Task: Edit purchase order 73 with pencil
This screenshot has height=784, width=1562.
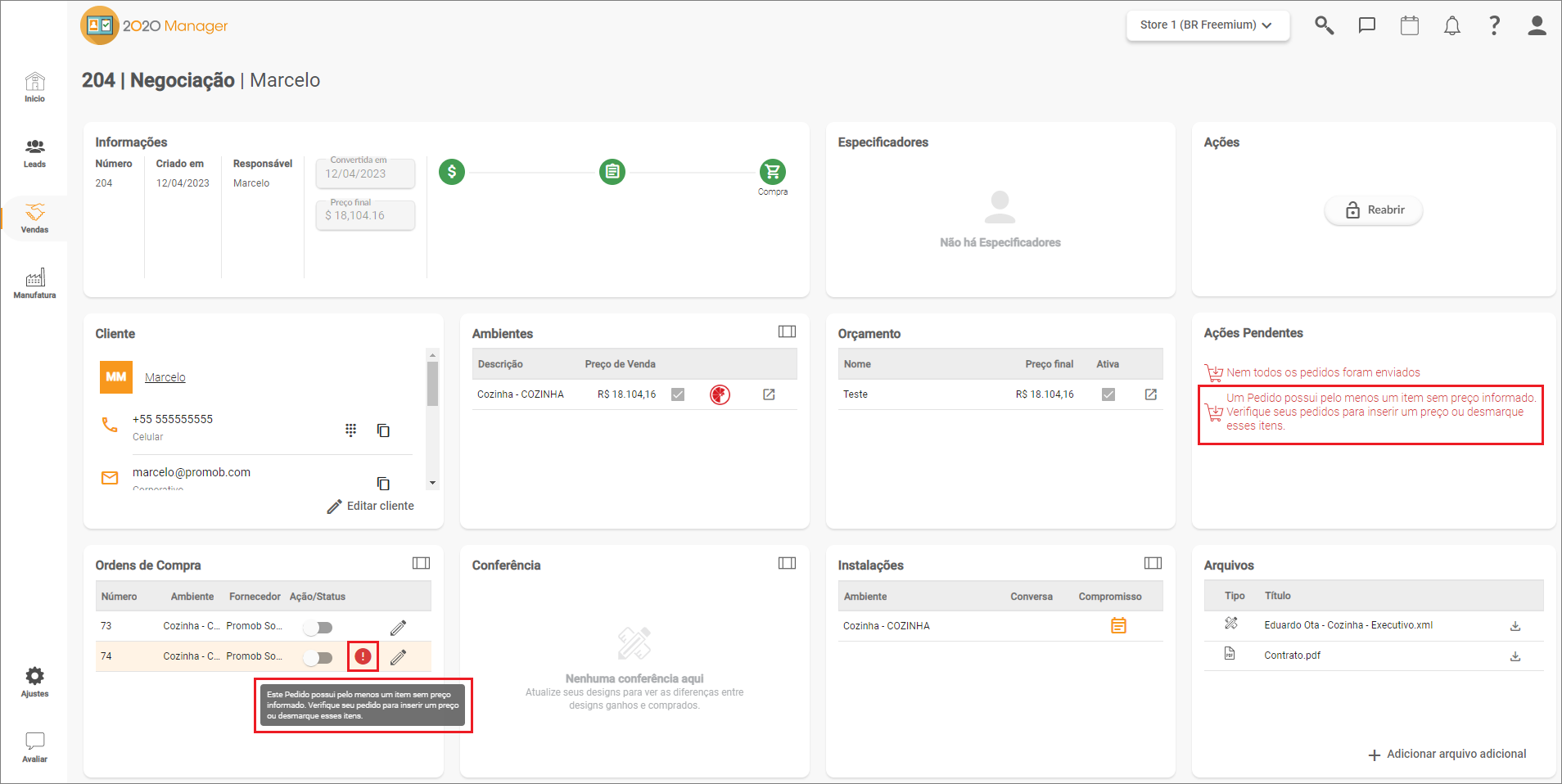Action: click(398, 628)
